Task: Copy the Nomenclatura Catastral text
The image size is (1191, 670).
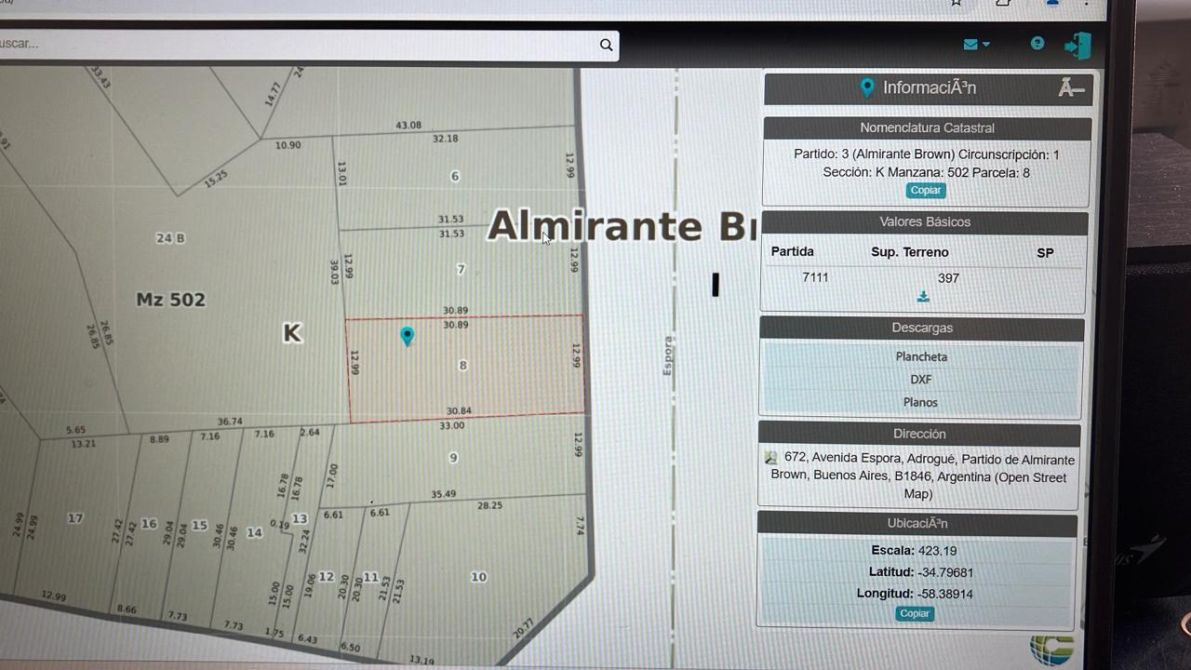Action: point(925,190)
